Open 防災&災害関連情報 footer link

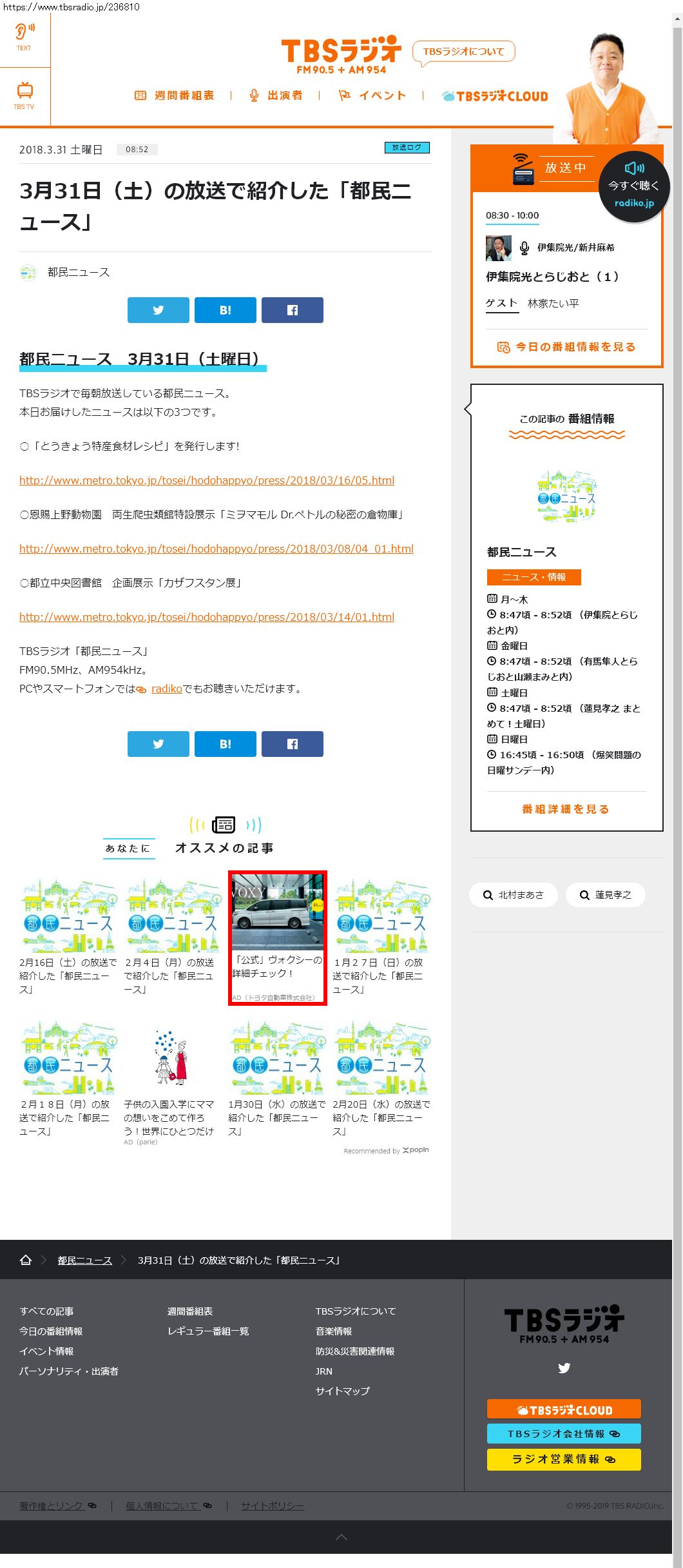pyautogui.click(x=355, y=1351)
